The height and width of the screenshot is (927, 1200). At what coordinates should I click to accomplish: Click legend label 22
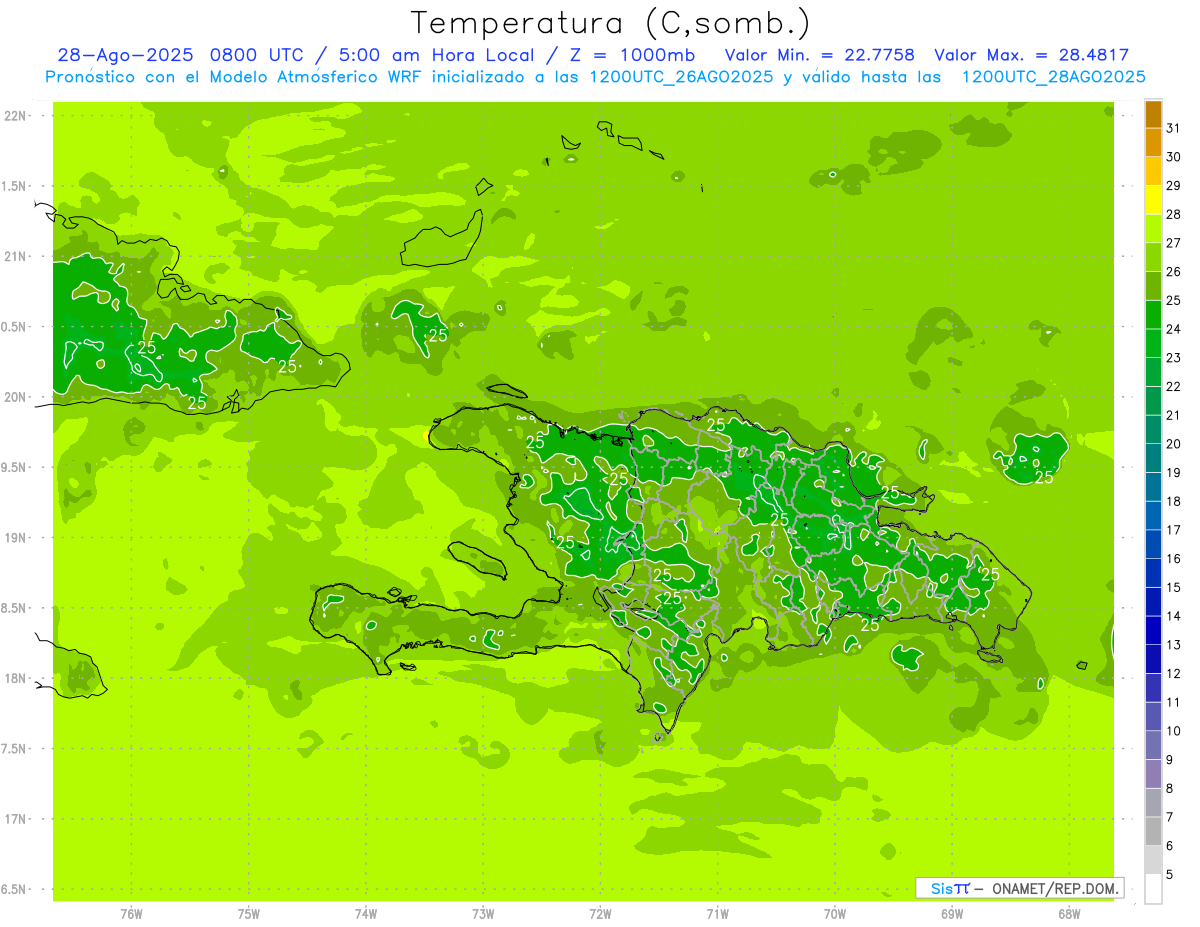point(1173,386)
